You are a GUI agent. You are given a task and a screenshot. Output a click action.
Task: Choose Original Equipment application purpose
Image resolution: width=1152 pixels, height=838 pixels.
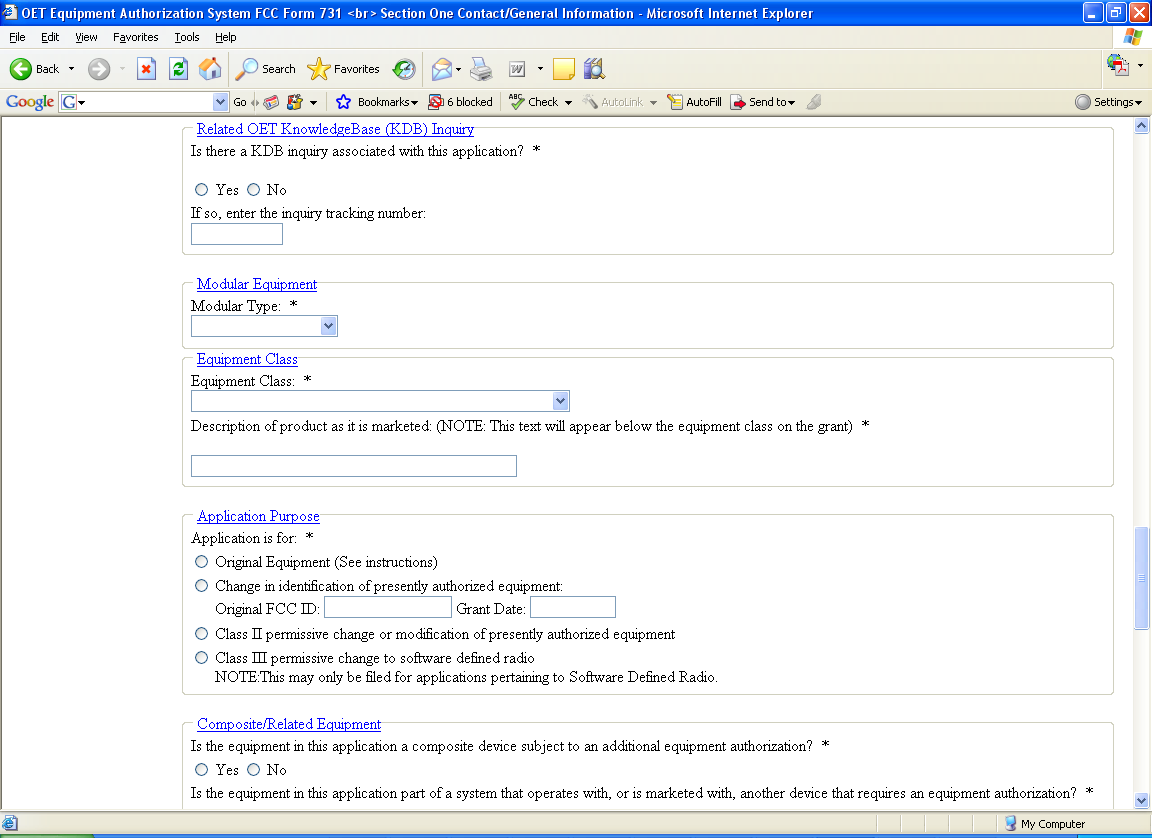point(201,562)
